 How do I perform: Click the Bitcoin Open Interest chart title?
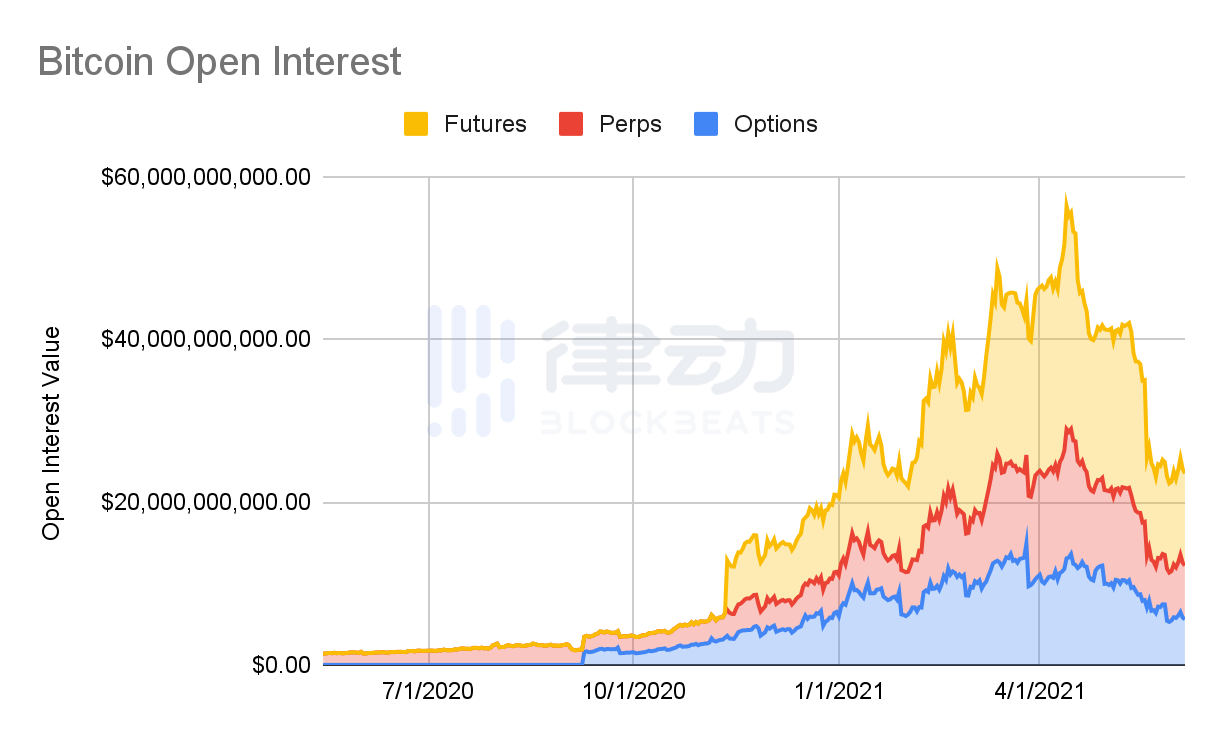click(219, 62)
